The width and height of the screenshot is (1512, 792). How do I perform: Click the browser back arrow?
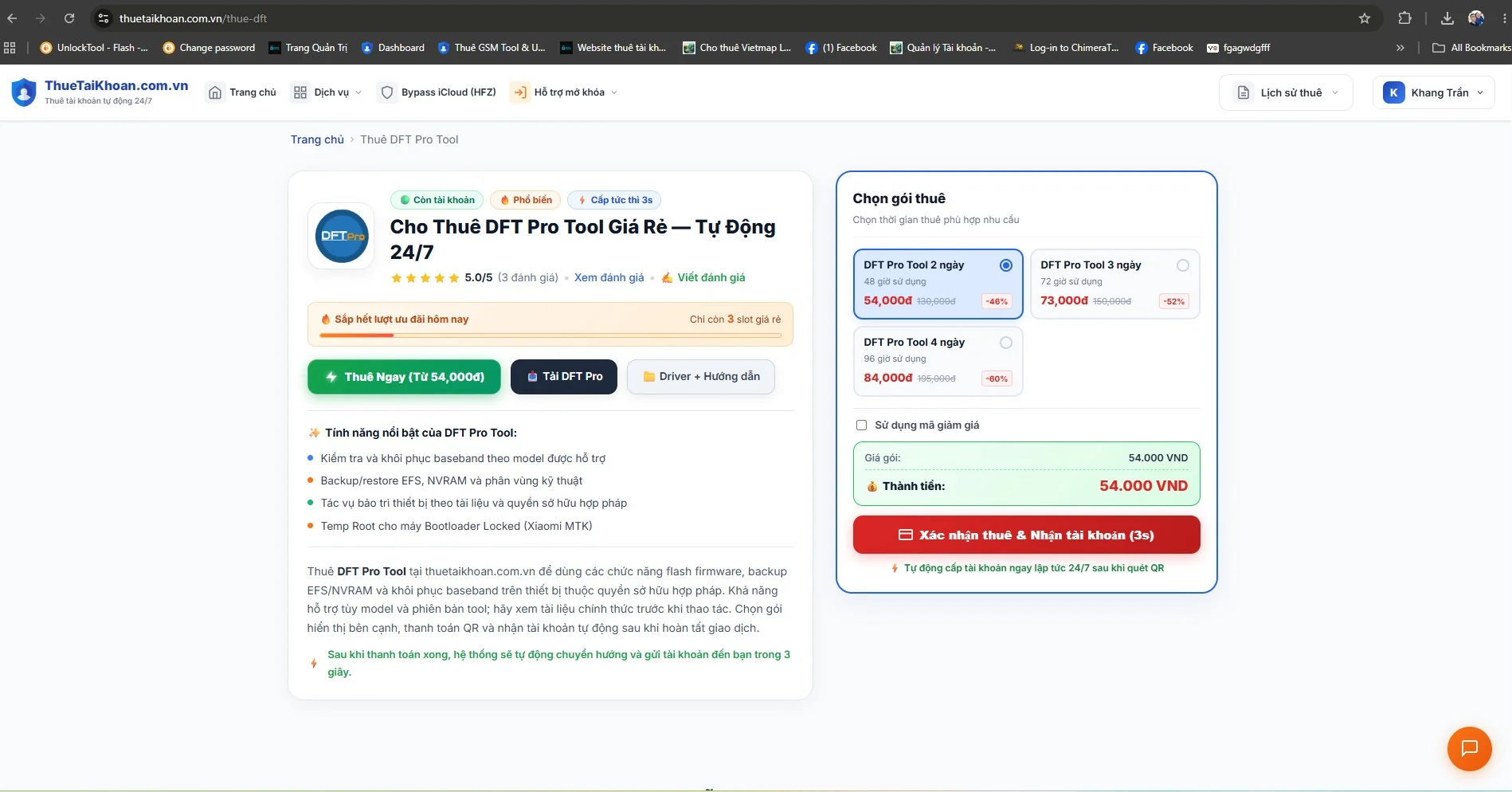(12, 18)
